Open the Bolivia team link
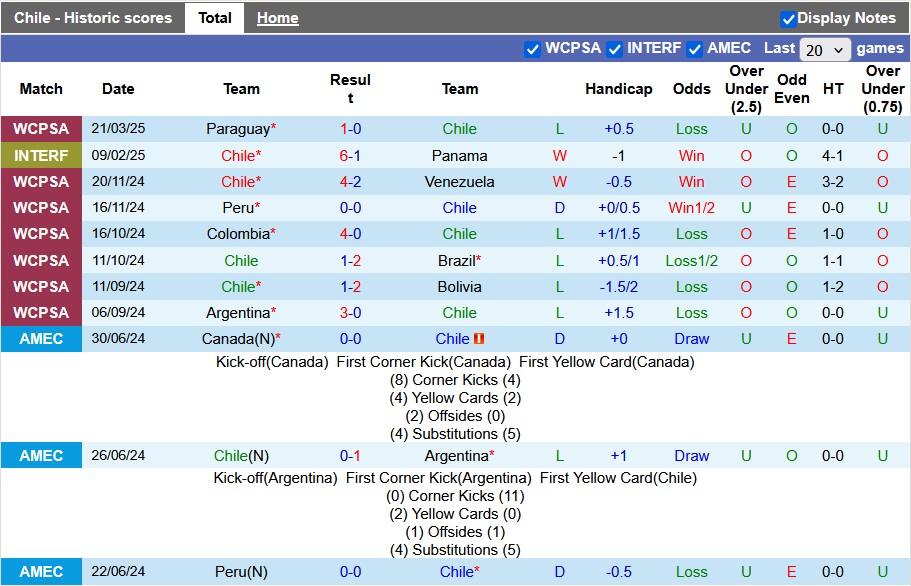 (x=459, y=287)
